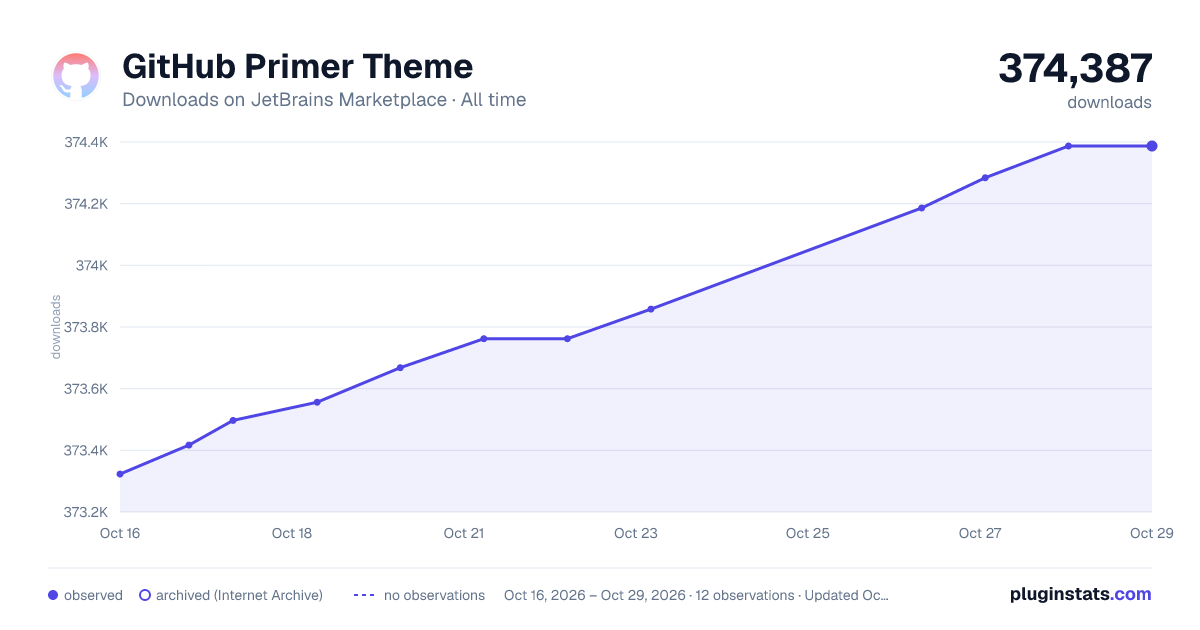Click the 374,387 total downloads figure
The height and width of the screenshot is (630, 1200).
(x=1075, y=68)
